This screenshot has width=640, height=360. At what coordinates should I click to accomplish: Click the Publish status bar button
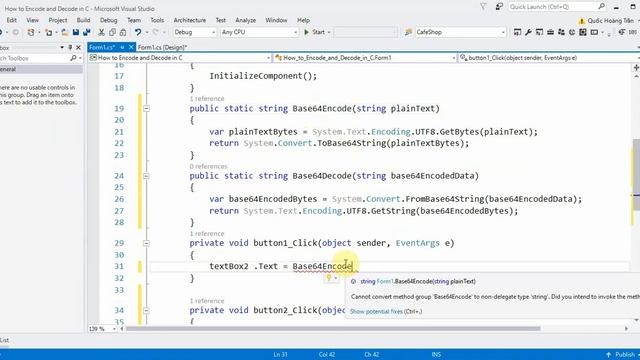(x=621, y=355)
